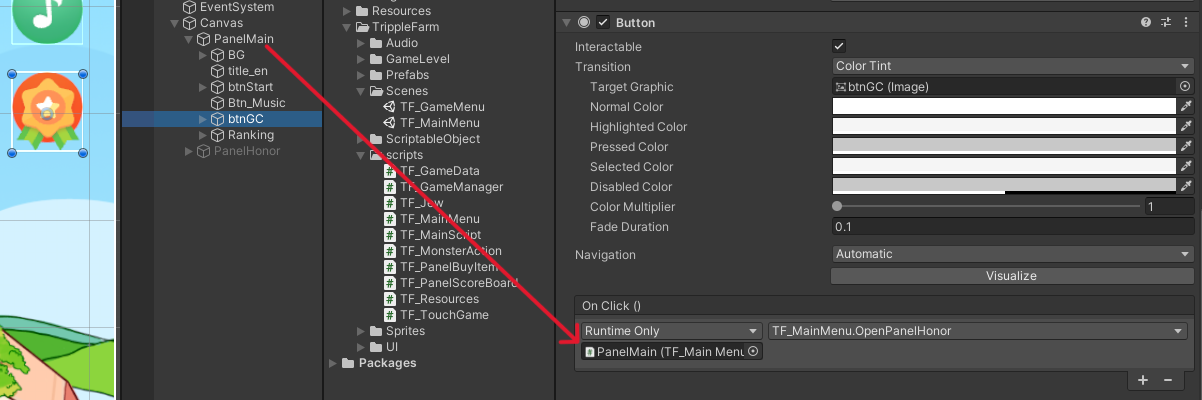Add a new On Click event entry
The image size is (1202, 400).
click(1143, 380)
